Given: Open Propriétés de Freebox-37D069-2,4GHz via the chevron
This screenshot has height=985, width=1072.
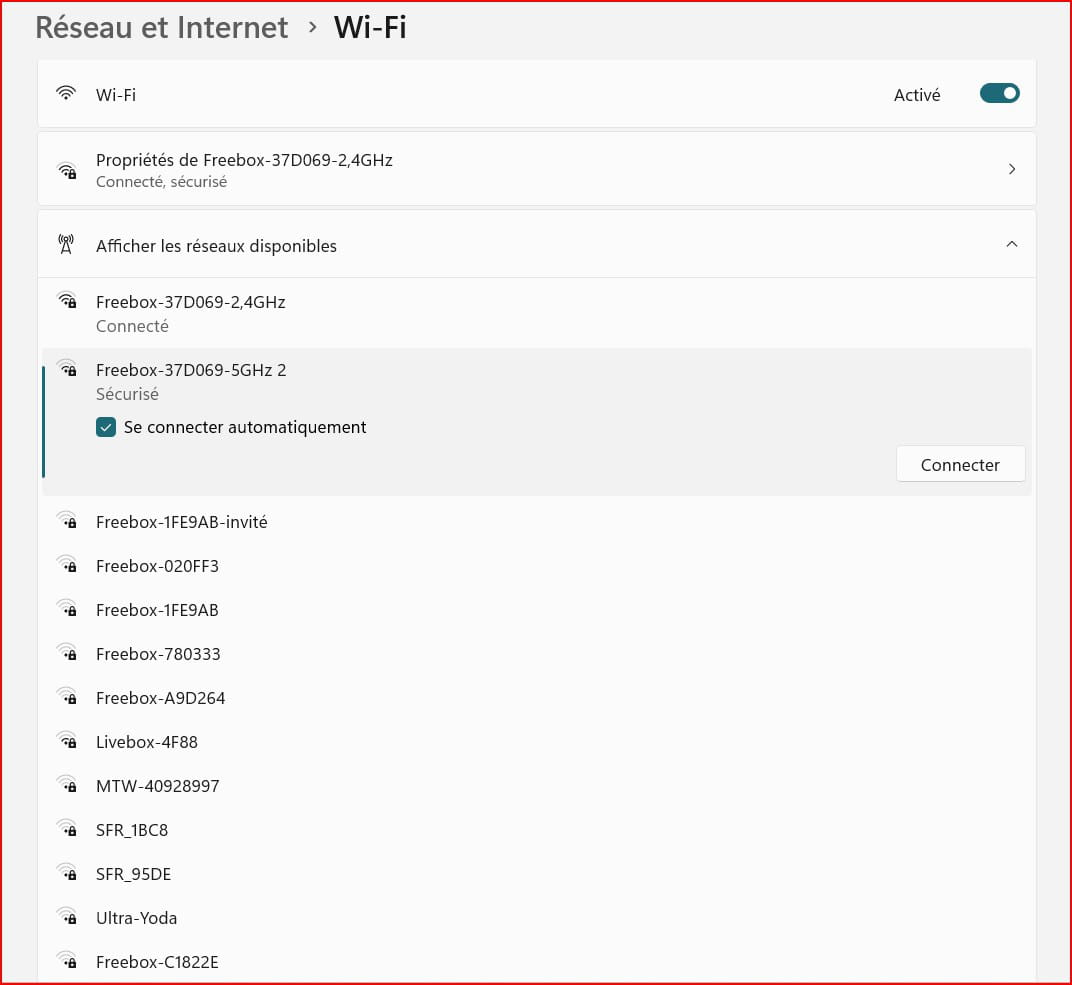Looking at the screenshot, I should click(x=1011, y=170).
